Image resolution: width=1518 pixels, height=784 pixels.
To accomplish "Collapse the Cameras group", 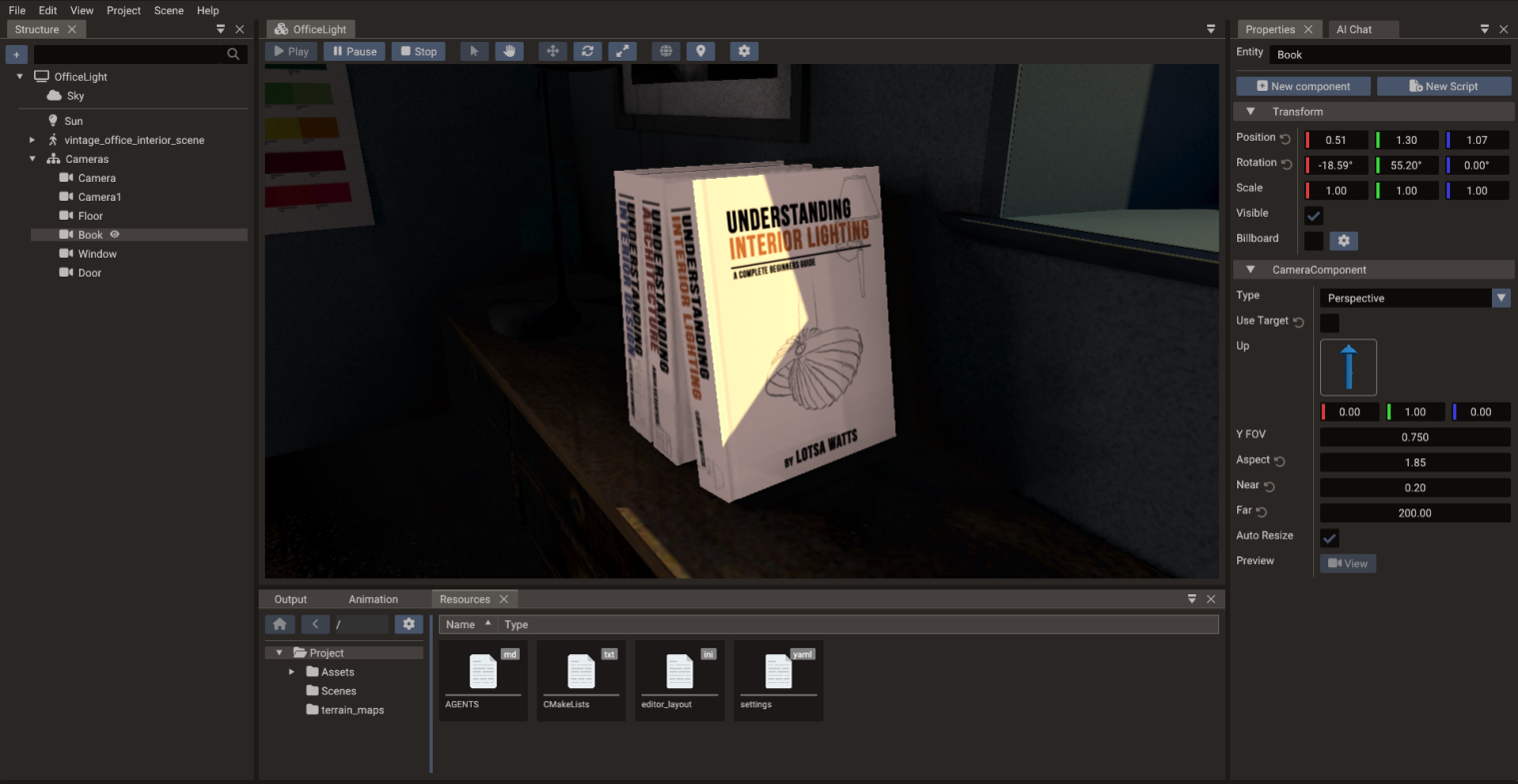I will click(x=32, y=159).
